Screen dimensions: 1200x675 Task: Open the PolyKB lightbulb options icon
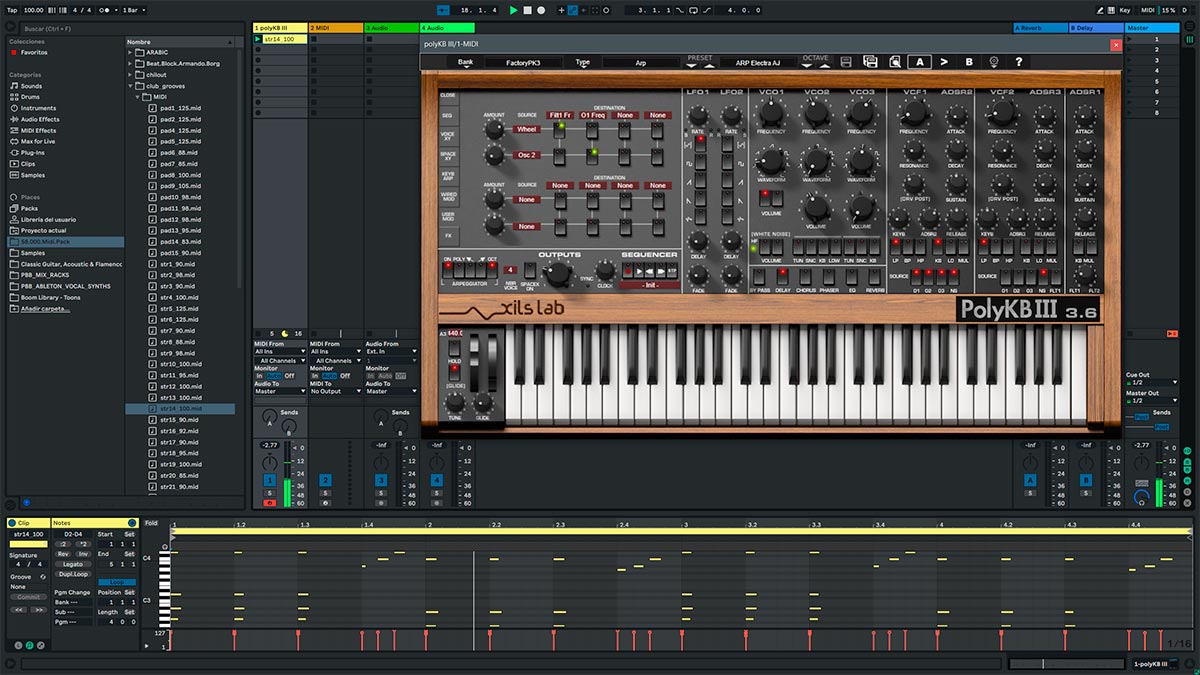click(x=994, y=62)
